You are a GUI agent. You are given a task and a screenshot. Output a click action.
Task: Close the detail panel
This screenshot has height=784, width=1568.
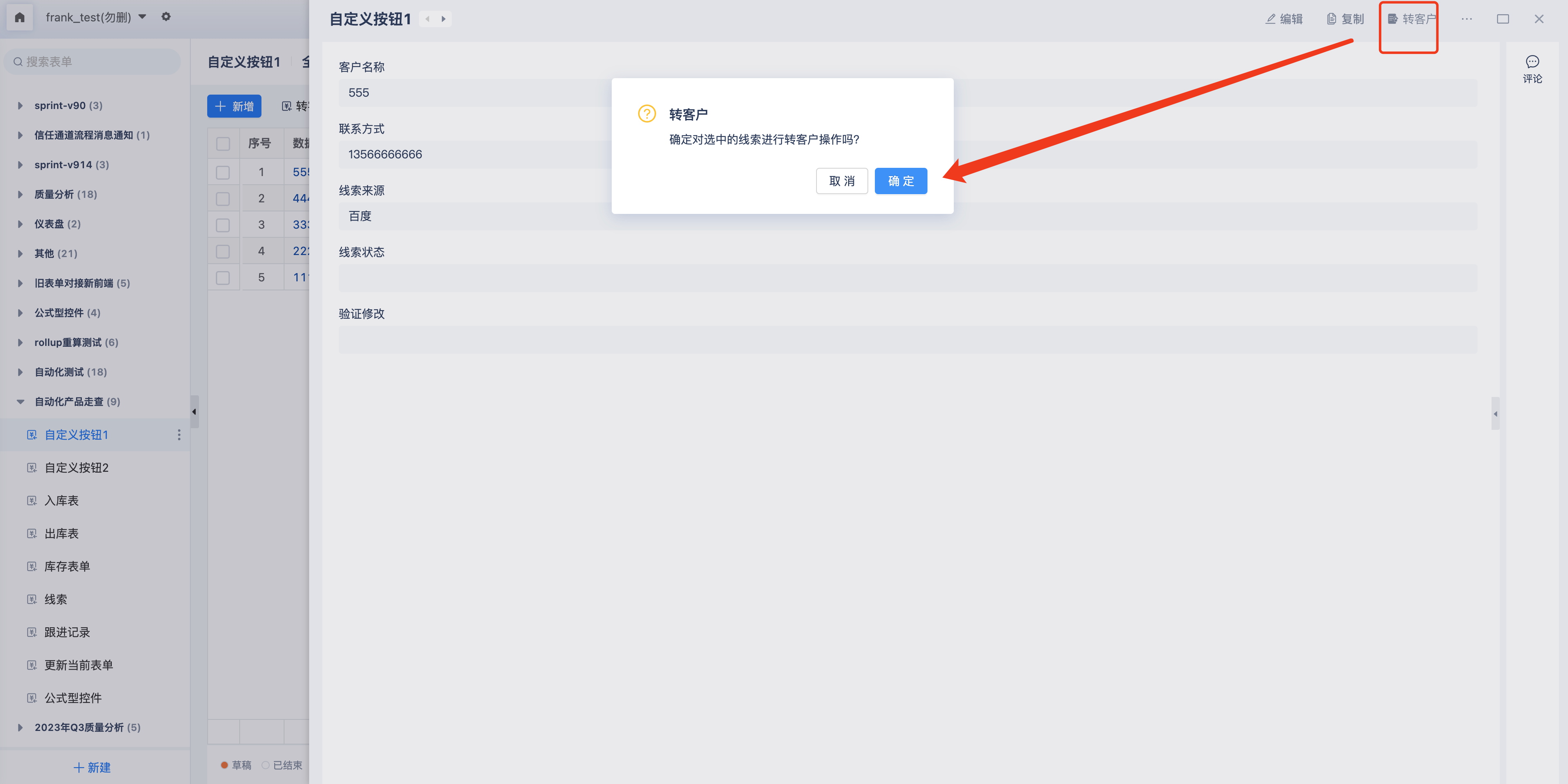pos(1538,19)
